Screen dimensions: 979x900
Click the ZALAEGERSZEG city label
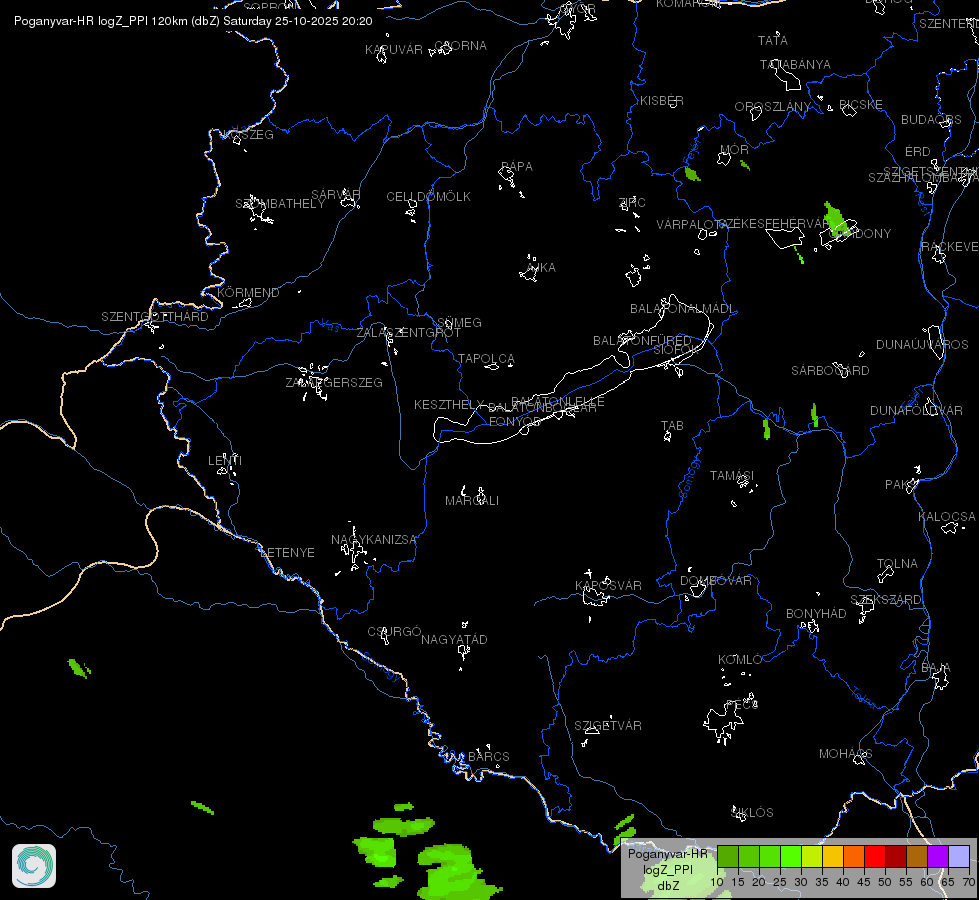click(x=334, y=382)
